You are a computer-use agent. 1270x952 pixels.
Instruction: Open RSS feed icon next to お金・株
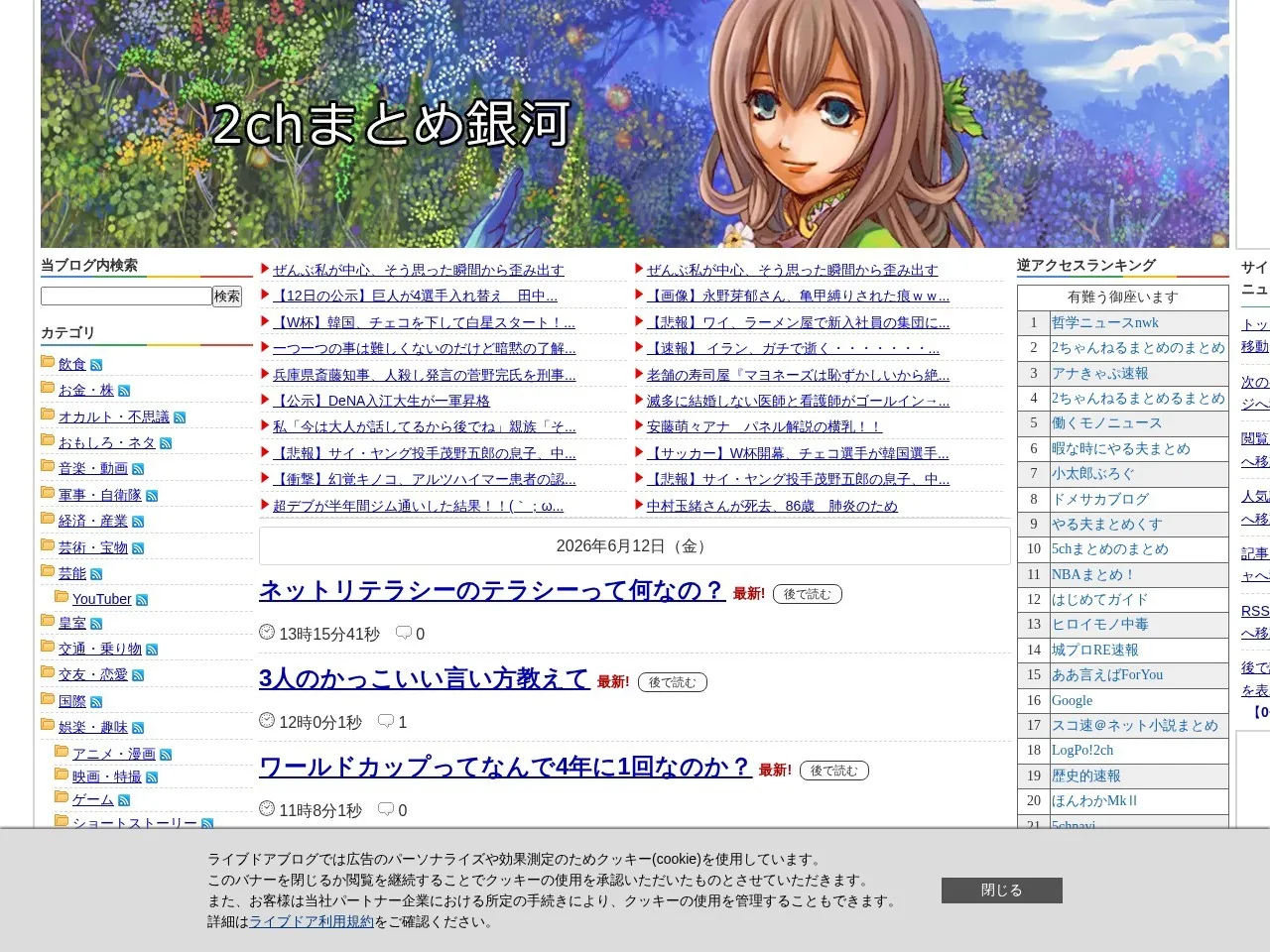click(124, 391)
